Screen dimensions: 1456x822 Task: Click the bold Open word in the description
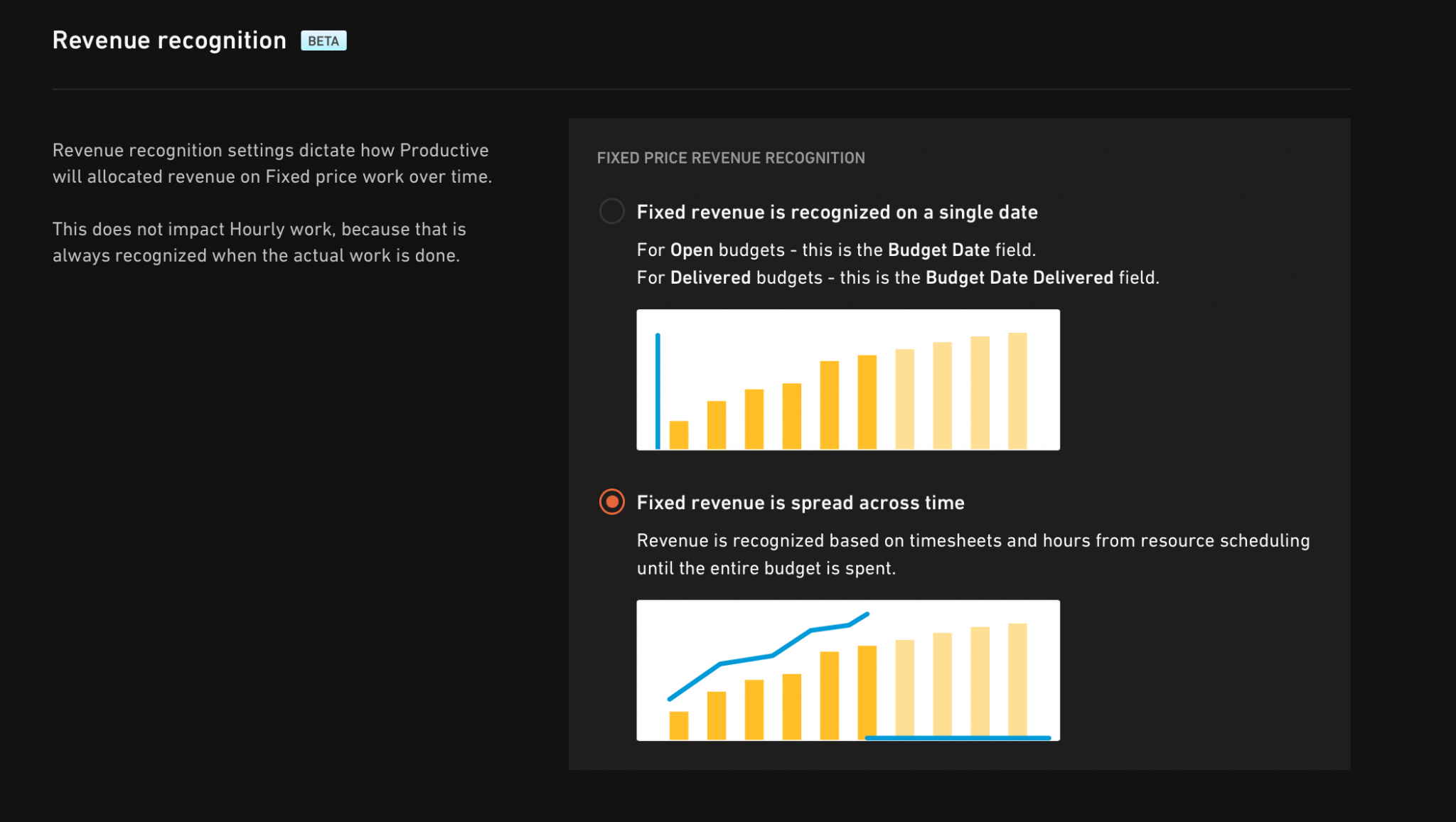[692, 250]
